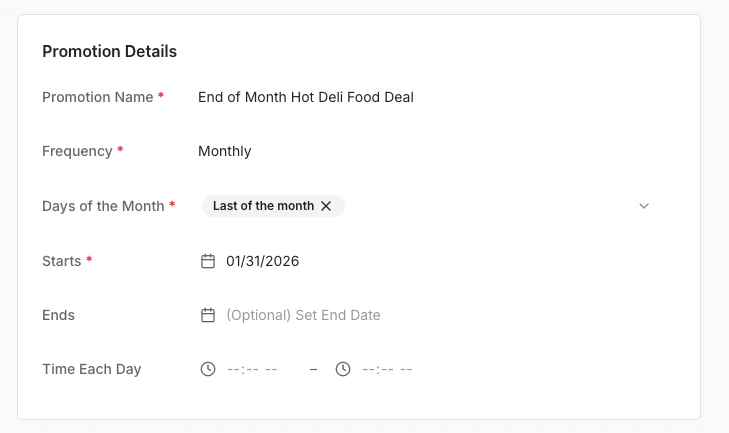The image size is (729, 433).
Task: Edit the Promotion Name text field
Action: click(306, 98)
